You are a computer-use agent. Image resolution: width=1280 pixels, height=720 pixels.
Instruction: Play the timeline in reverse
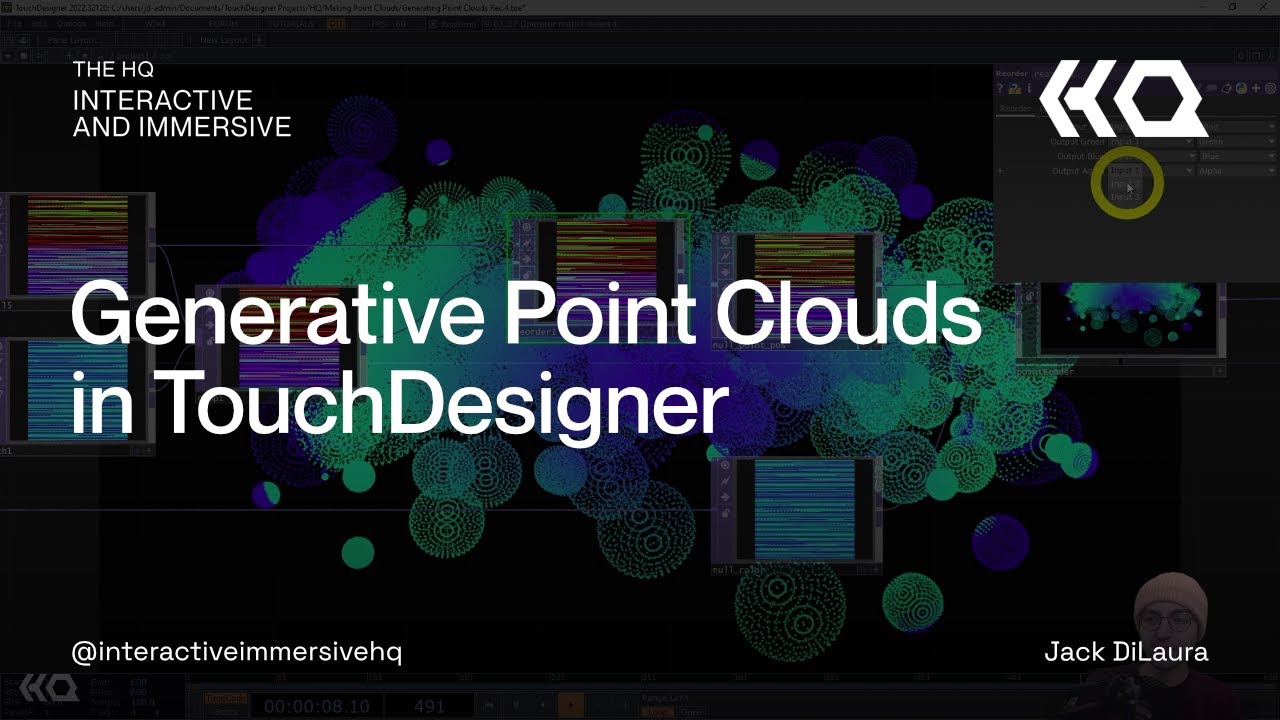(x=543, y=705)
